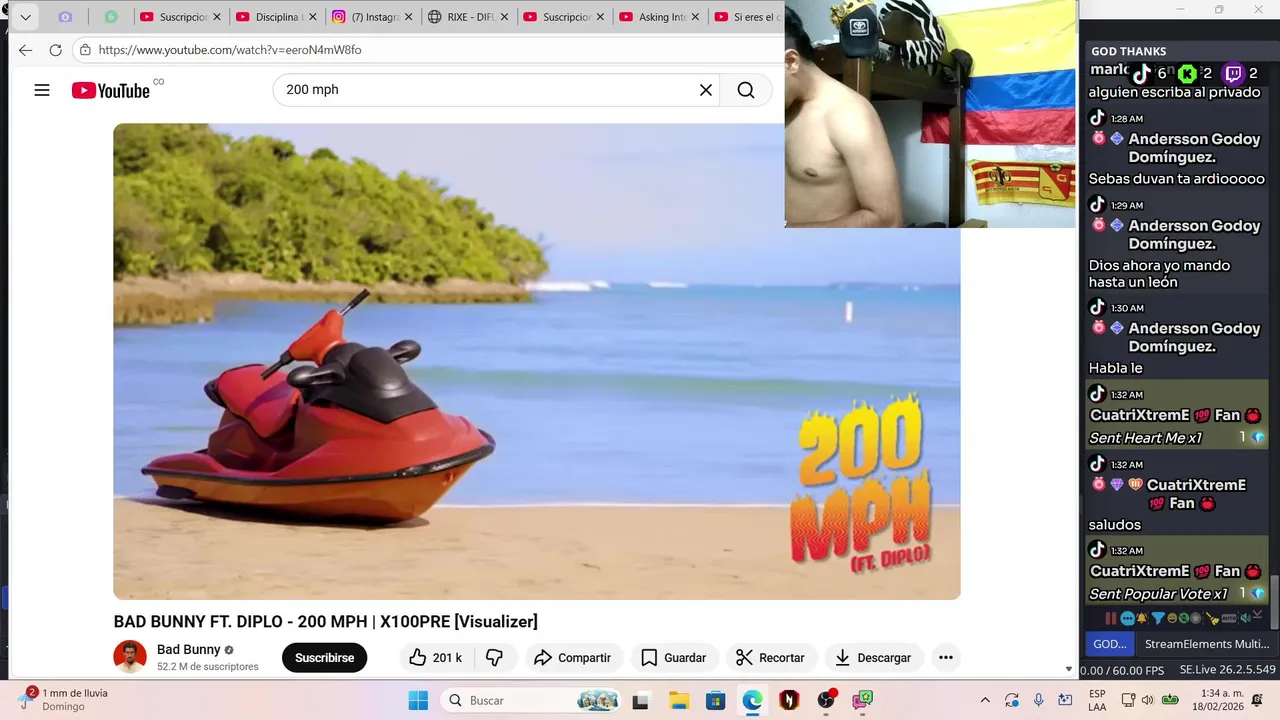Open OBS Studio taskbar icon

click(x=826, y=700)
